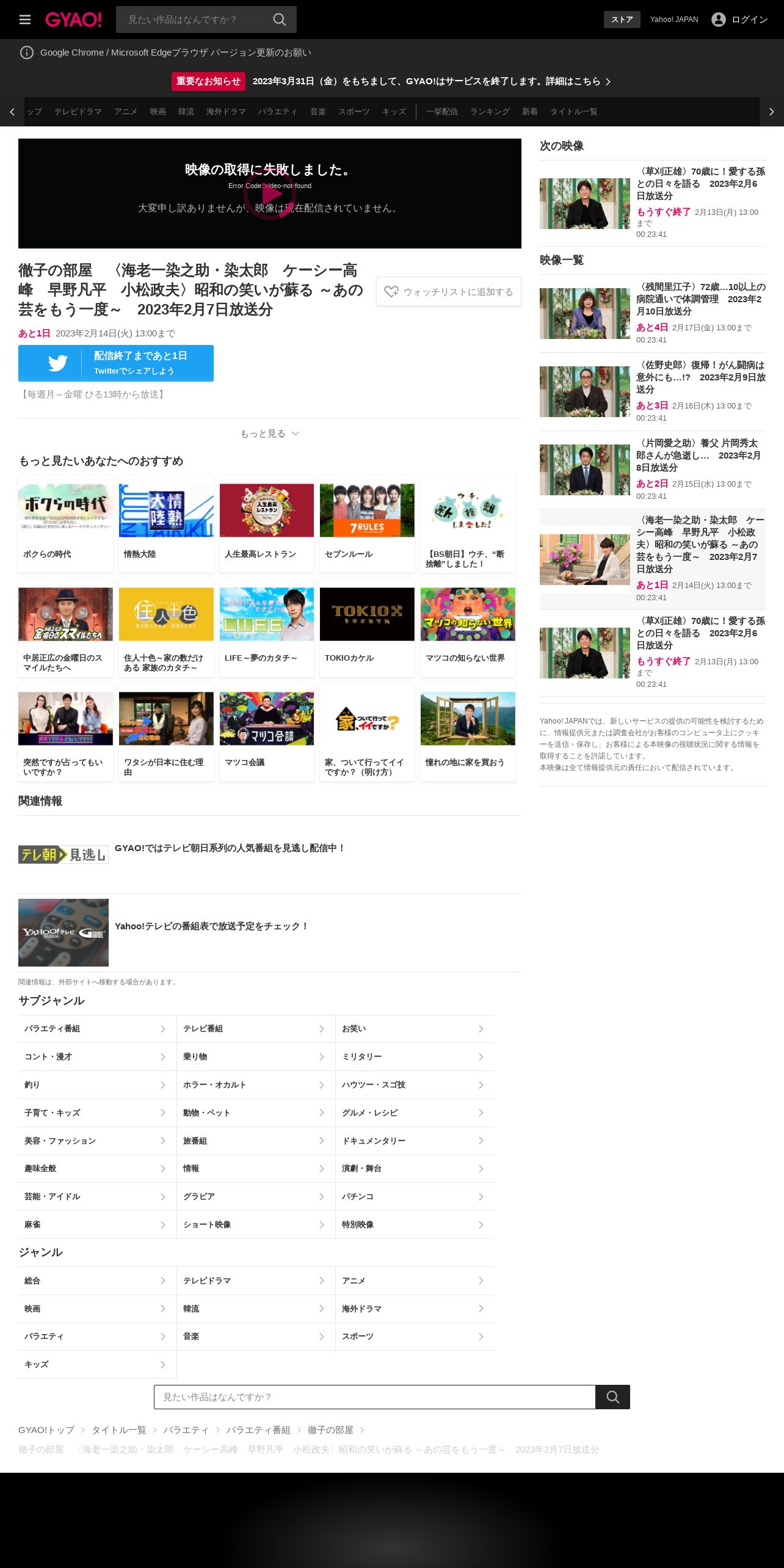Open セブンルール recommendation card
Viewport: 784px width, 1568px height.
[367, 524]
